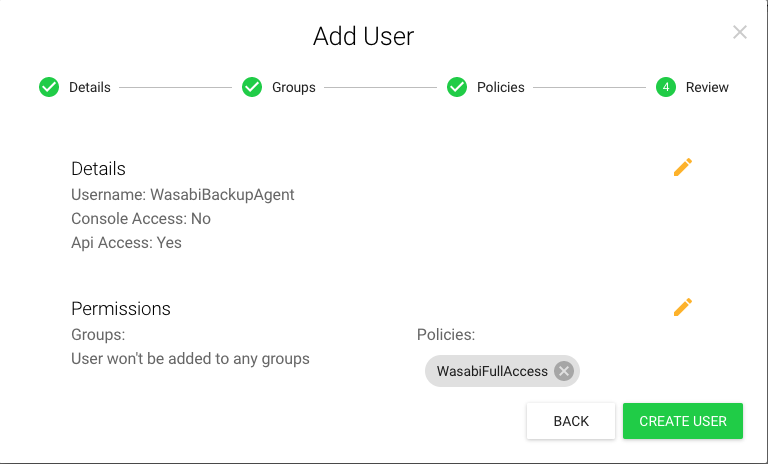Remove the WasabiFullAccess policy chip

564,371
